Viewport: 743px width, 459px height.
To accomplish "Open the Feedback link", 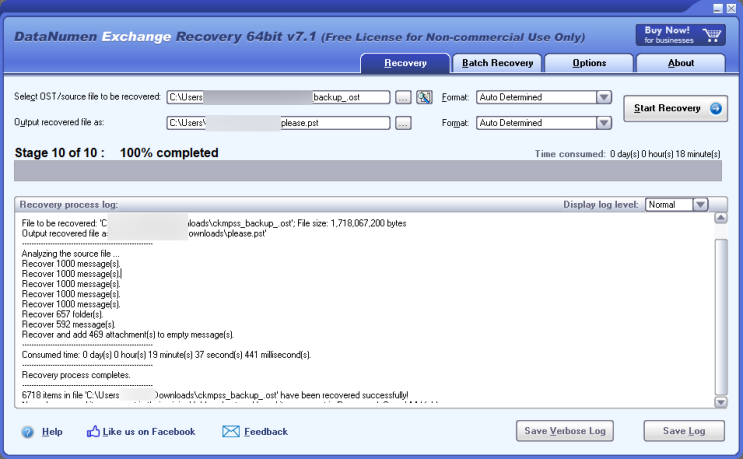I will (266, 432).
